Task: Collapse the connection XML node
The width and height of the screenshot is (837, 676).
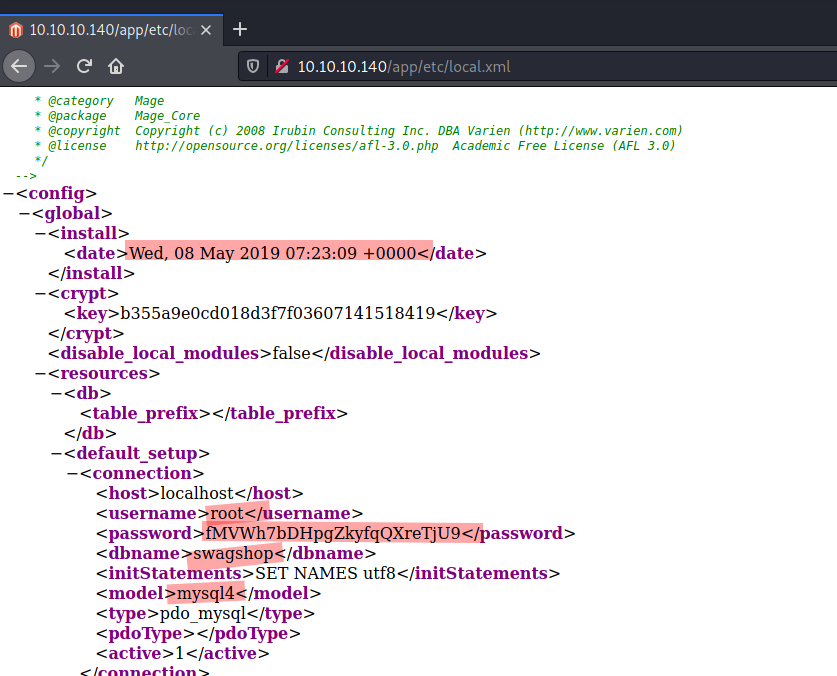Action: coord(73,474)
